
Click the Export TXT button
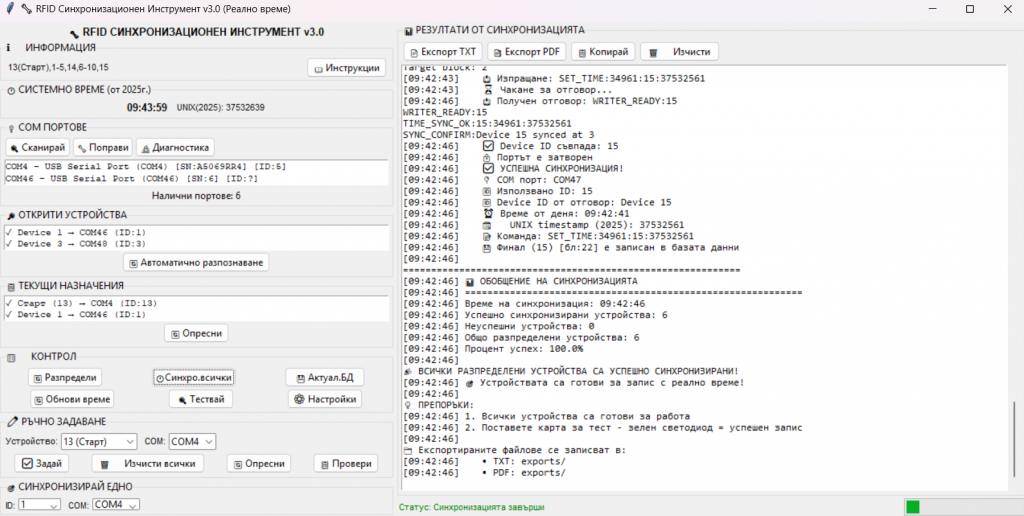coord(443,51)
